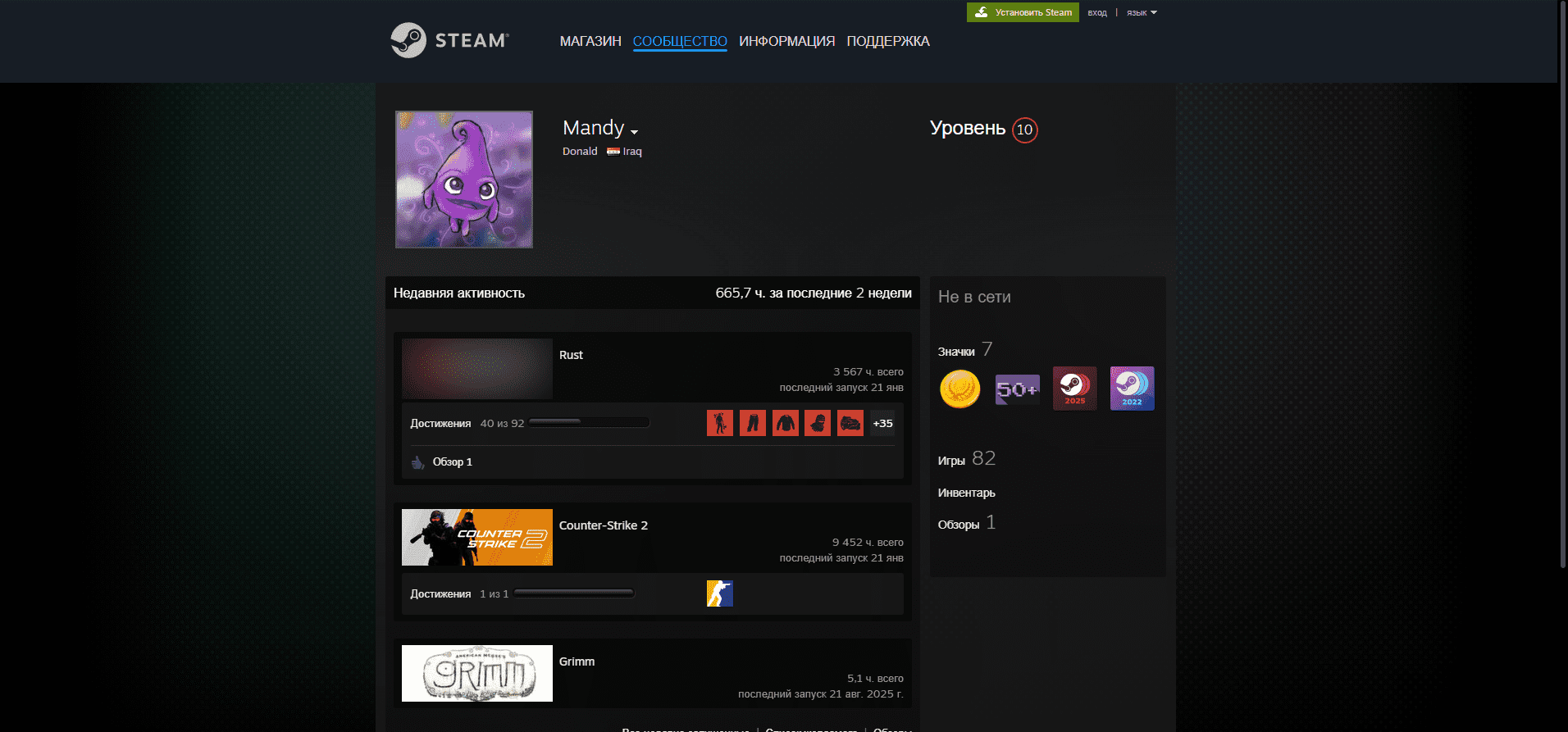Image resolution: width=1568 pixels, height=732 pixels.
Task: Click Counter-Strike 2 Достижения link
Action: pyautogui.click(x=440, y=594)
